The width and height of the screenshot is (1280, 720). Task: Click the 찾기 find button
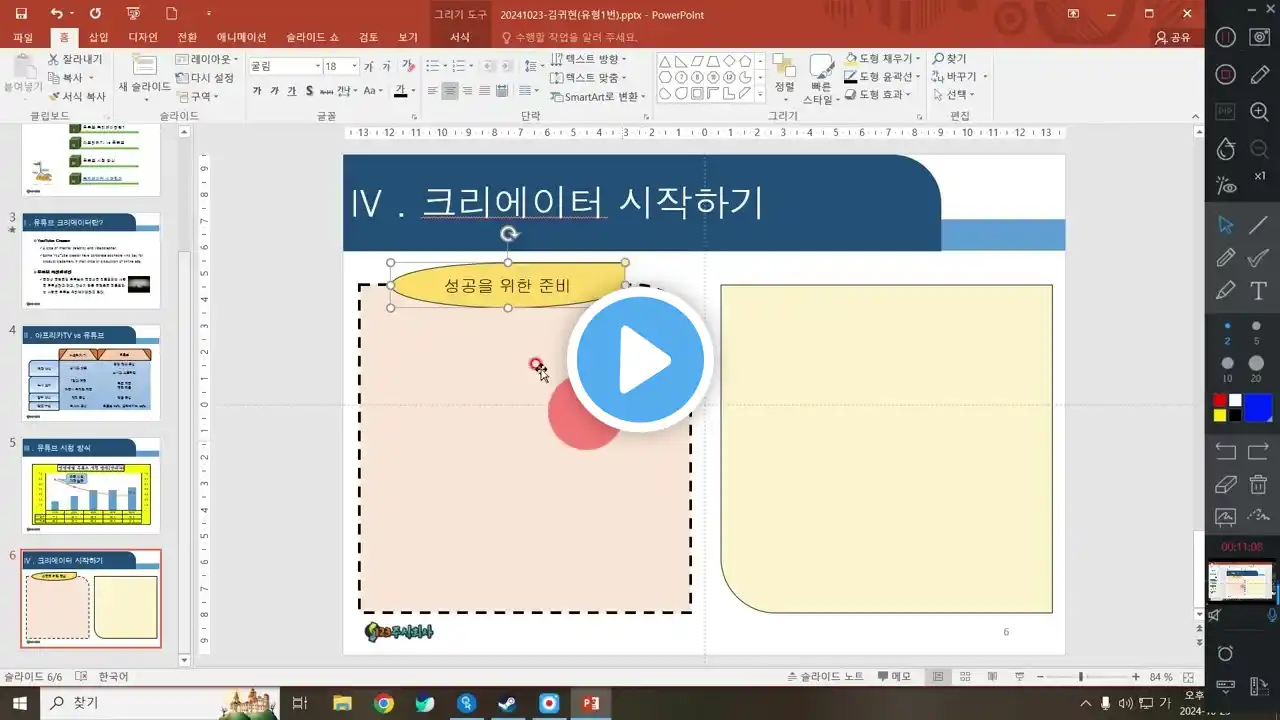pyautogui.click(x=950, y=59)
